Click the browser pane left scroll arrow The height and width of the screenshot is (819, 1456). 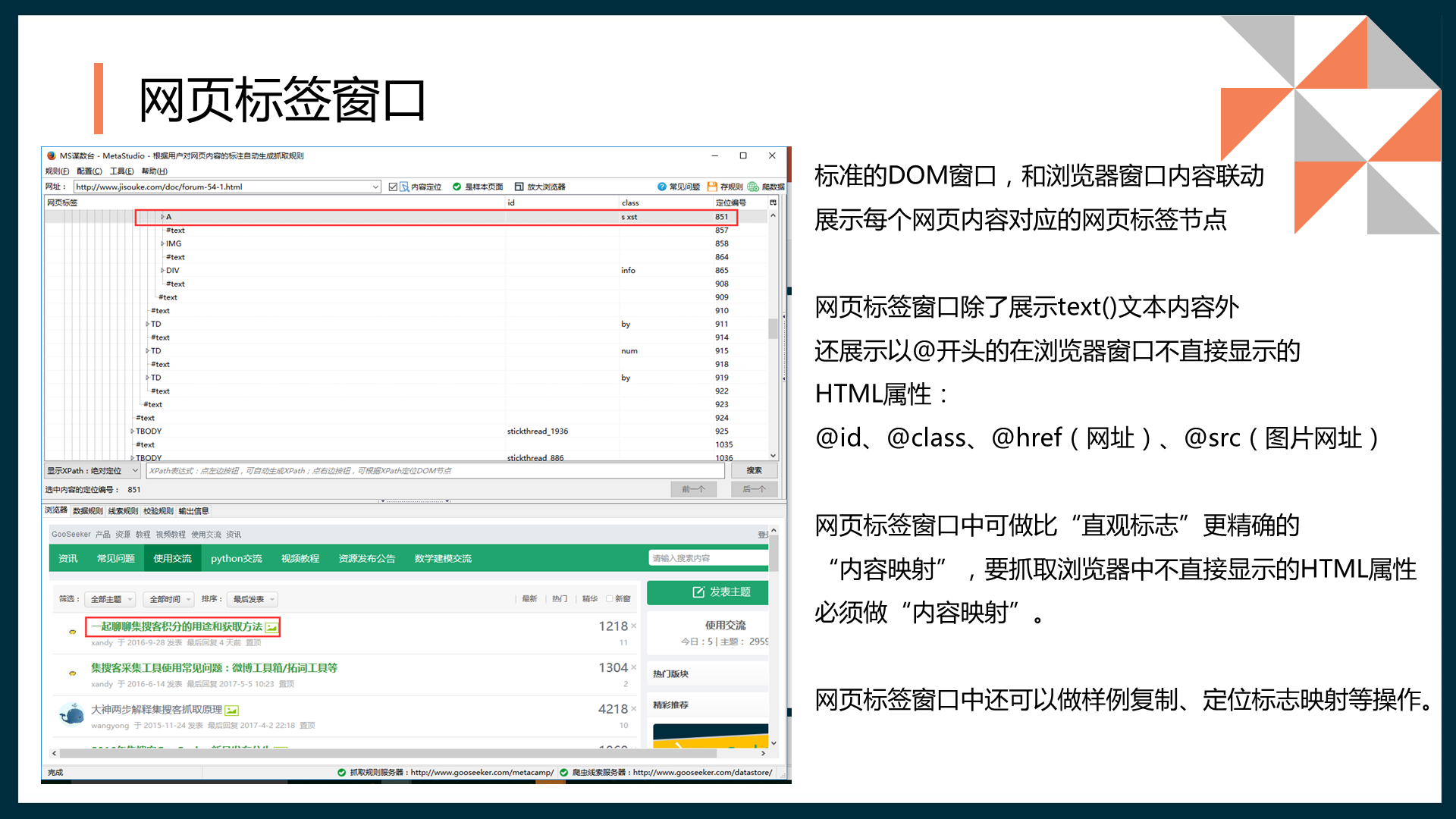pyautogui.click(x=54, y=753)
